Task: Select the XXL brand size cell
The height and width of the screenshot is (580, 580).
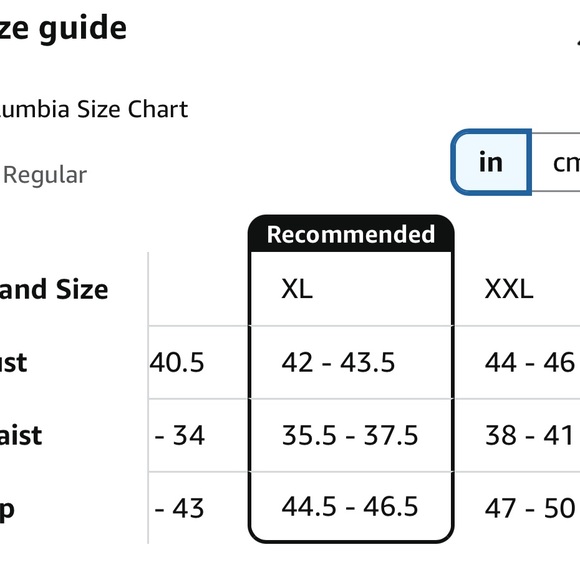Action: tap(517, 289)
